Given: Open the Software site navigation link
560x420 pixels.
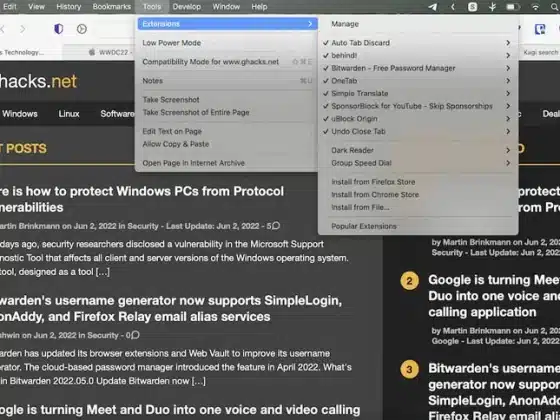Looking at the screenshot, I should (117, 114).
